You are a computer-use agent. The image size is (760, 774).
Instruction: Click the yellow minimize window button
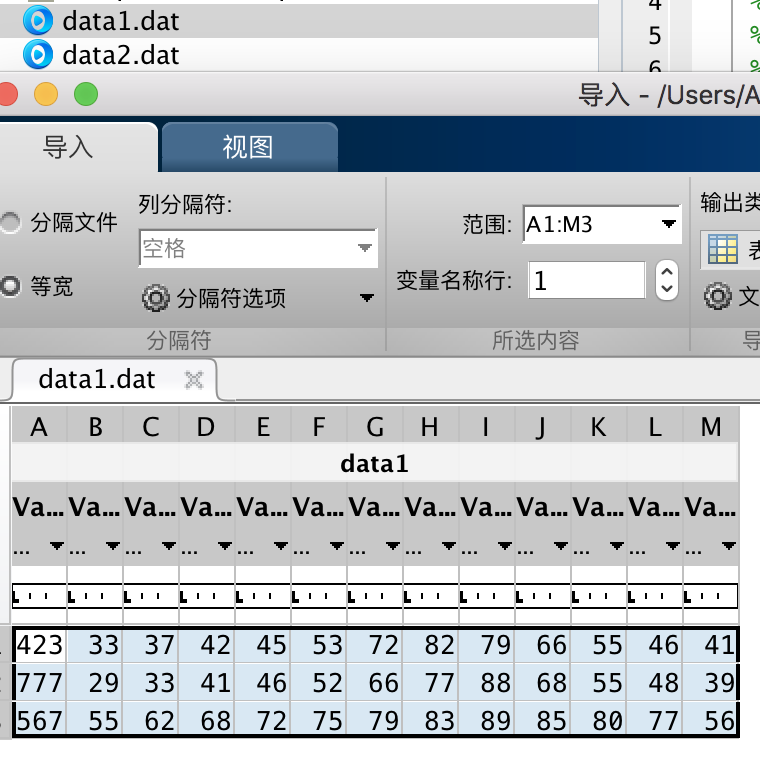point(46,94)
